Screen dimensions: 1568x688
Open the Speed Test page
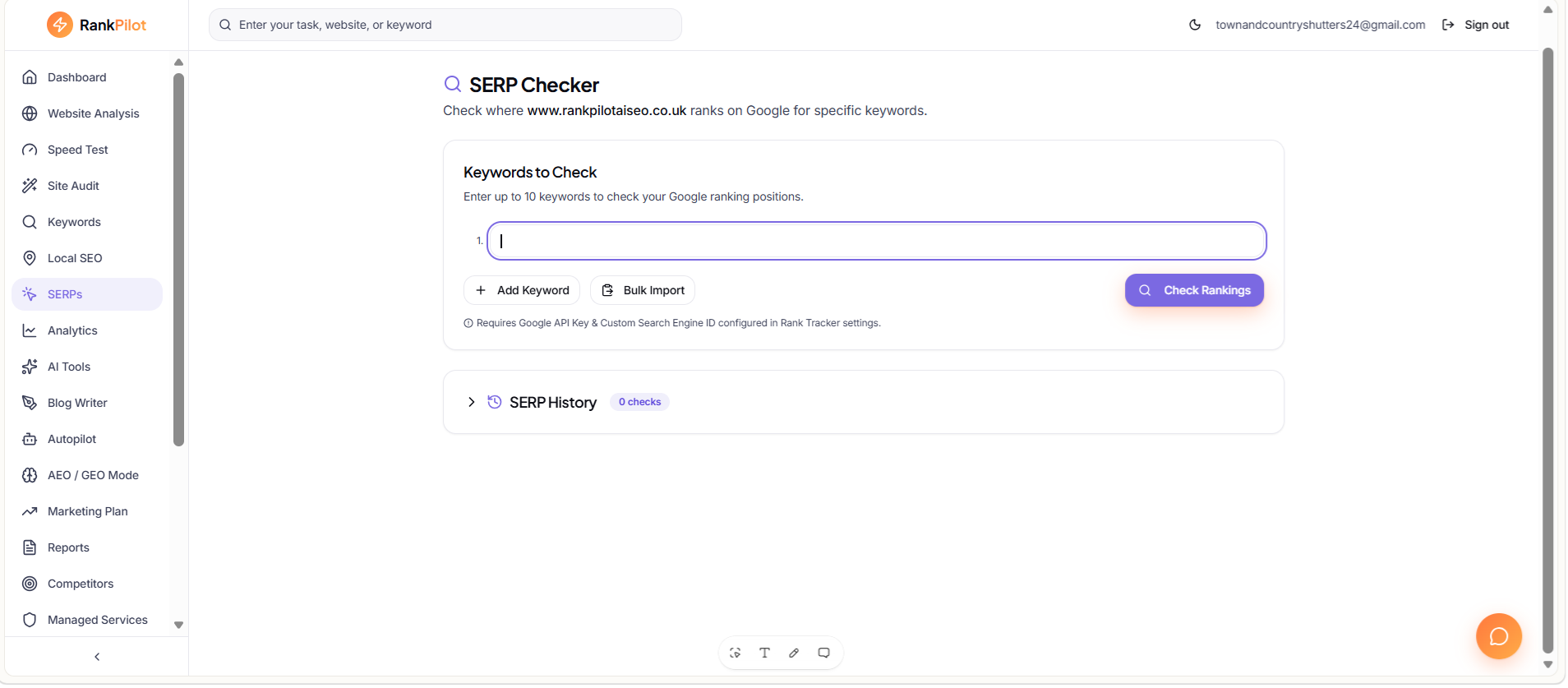tap(87, 150)
